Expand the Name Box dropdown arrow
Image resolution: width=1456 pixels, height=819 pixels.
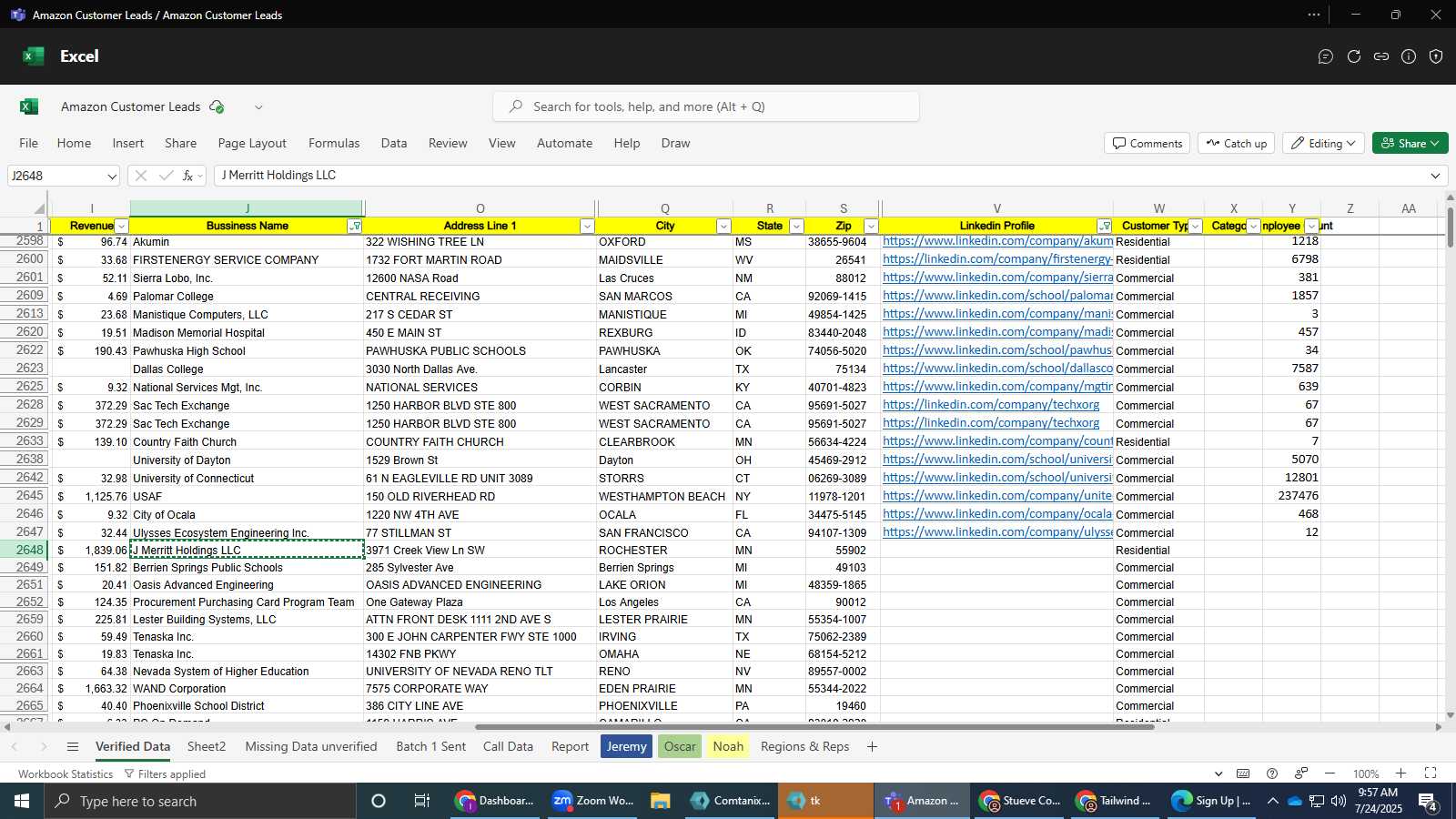(x=112, y=177)
